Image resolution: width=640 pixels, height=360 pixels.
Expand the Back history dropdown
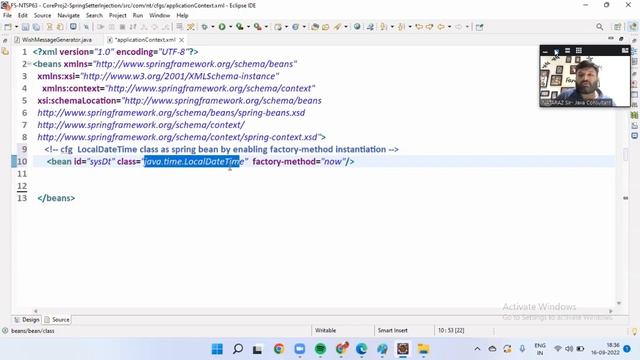(449, 27)
